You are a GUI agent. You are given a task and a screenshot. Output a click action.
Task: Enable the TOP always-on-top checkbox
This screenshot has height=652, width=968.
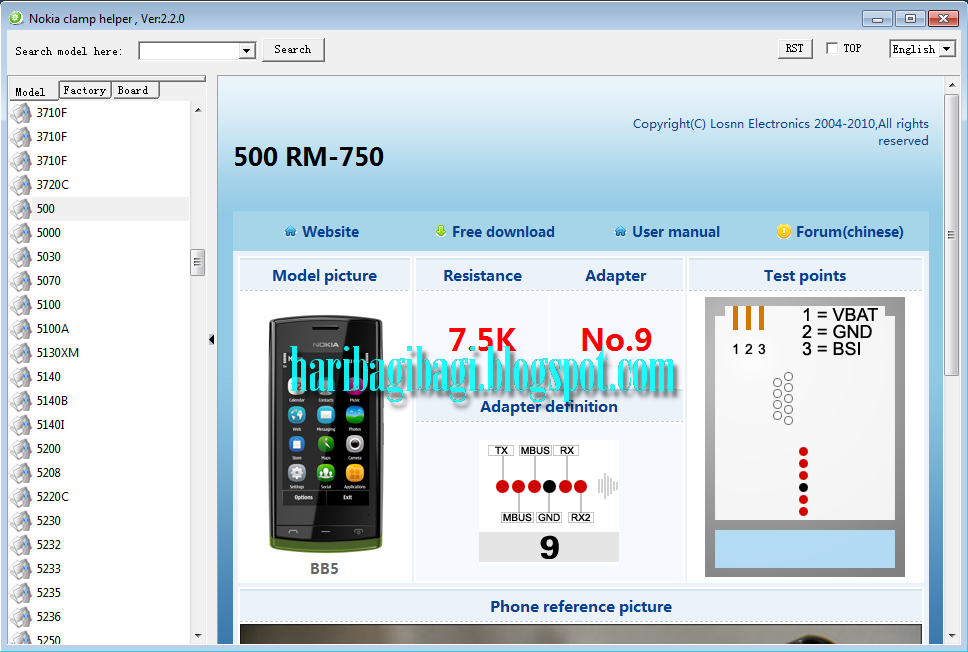pos(832,48)
